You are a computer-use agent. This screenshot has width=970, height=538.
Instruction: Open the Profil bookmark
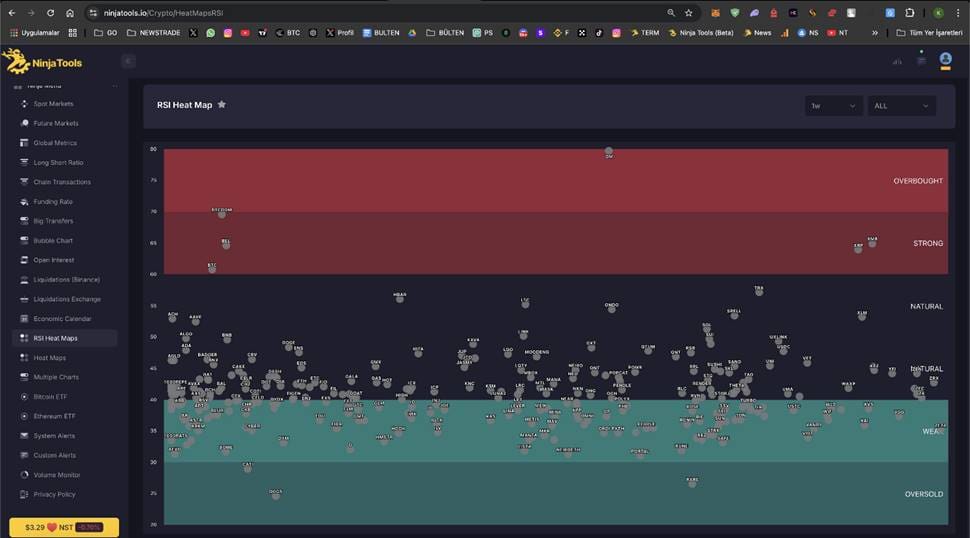340,33
